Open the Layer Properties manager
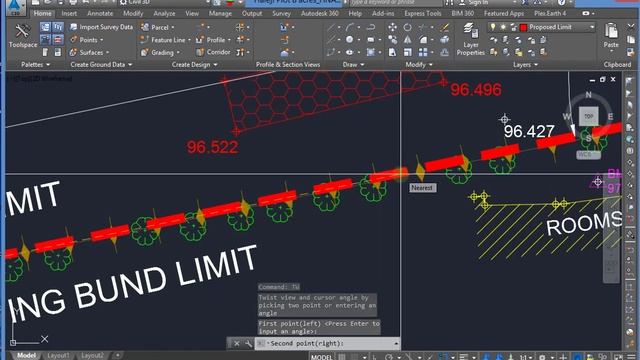This screenshot has height=360, width=640. pyautogui.click(x=471, y=39)
